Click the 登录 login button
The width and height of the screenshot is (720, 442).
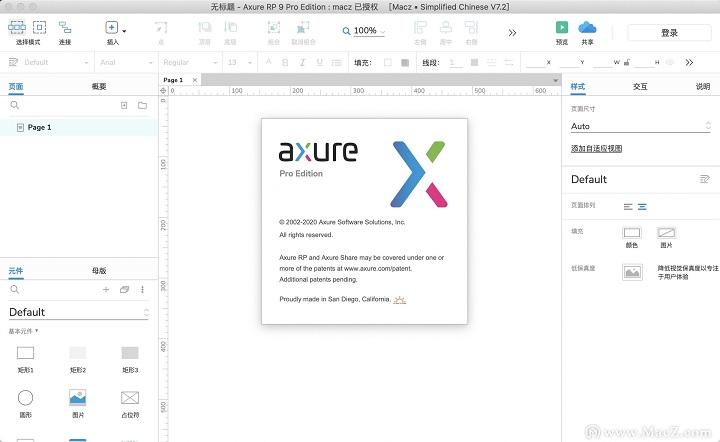point(669,33)
